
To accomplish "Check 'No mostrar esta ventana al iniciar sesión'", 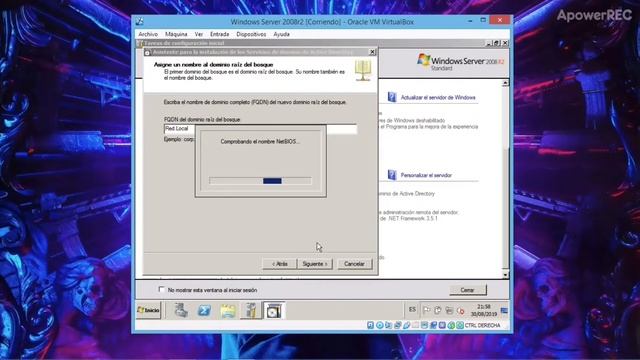I will pos(162,289).
